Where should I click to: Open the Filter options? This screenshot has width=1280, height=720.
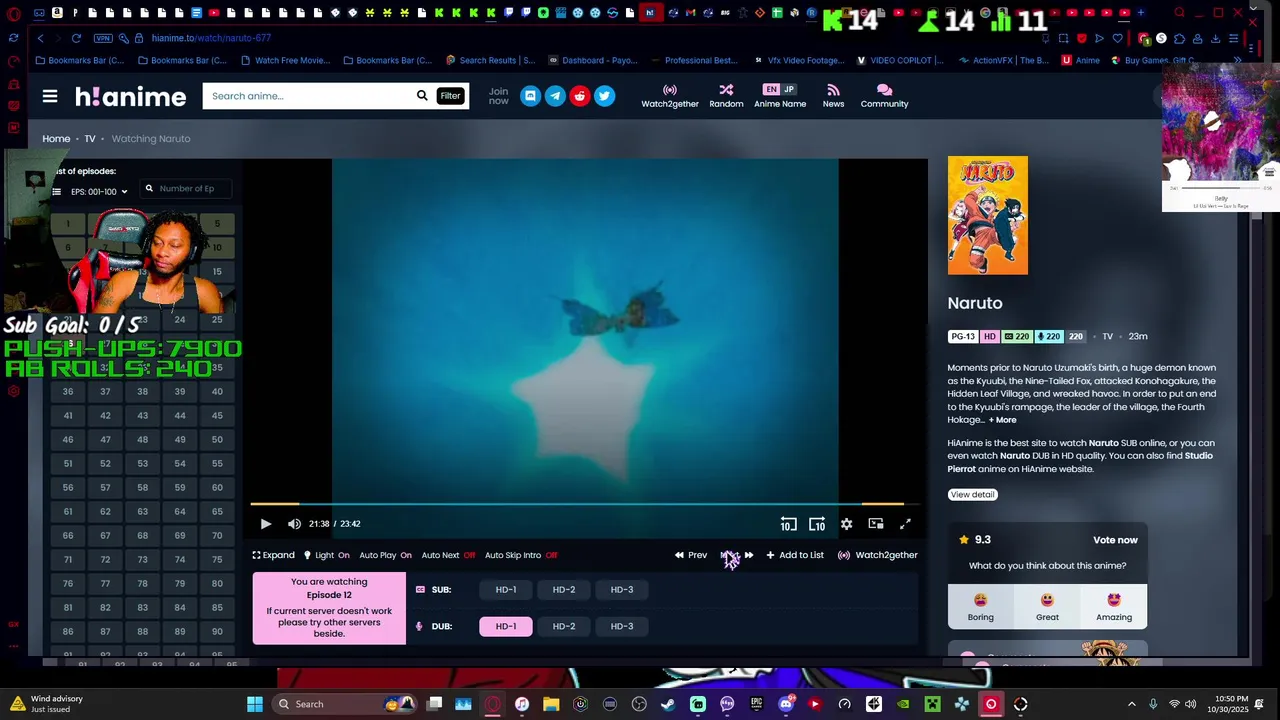(x=450, y=96)
